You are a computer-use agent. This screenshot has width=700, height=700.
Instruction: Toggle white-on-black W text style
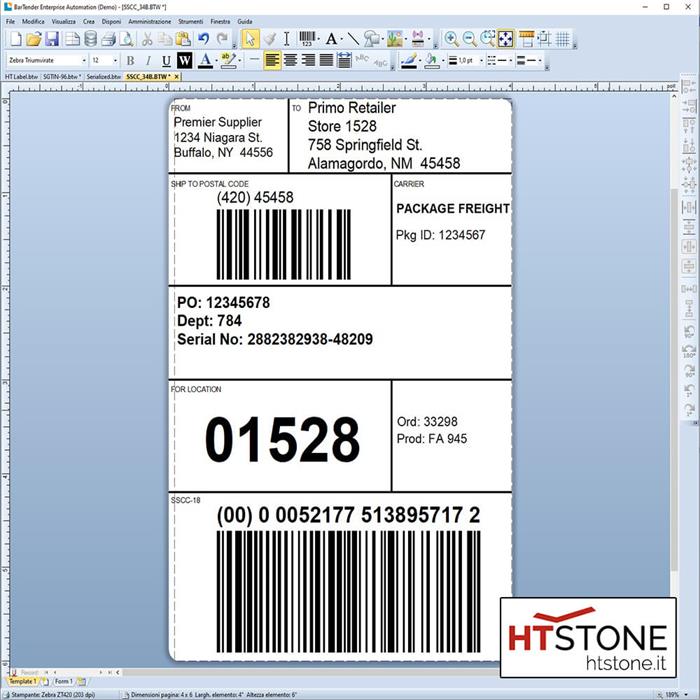184,60
